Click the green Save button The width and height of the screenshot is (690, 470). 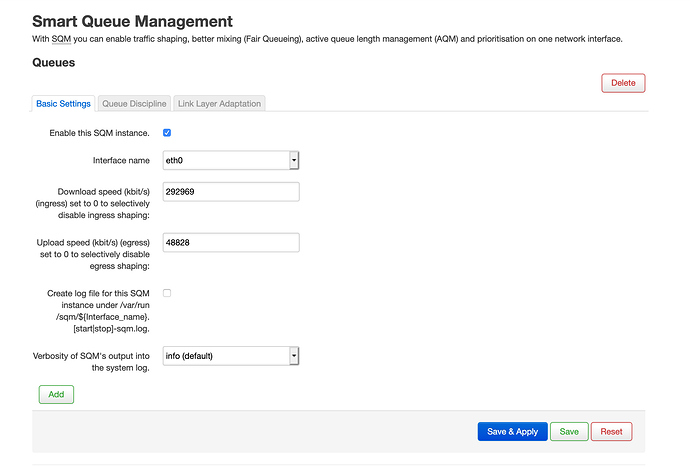click(x=569, y=432)
